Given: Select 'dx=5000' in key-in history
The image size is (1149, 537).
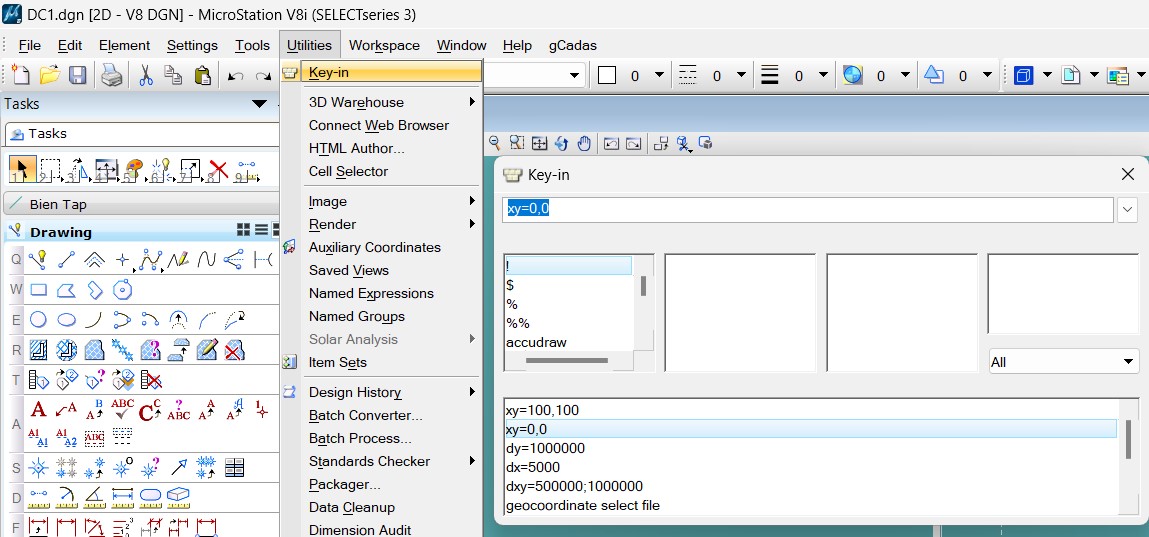Looking at the screenshot, I should [533, 467].
